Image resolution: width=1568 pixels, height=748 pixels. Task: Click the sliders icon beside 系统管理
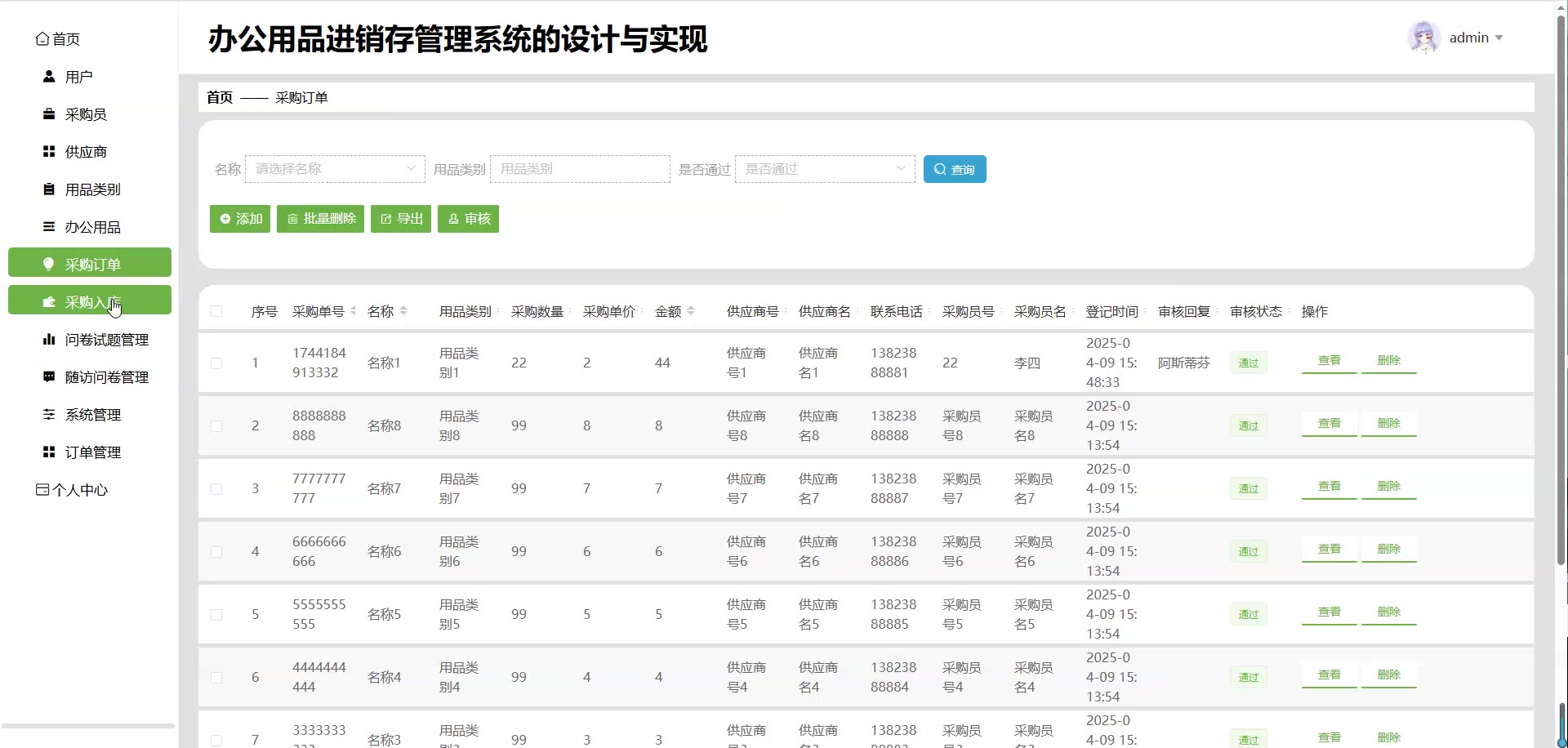coord(49,415)
